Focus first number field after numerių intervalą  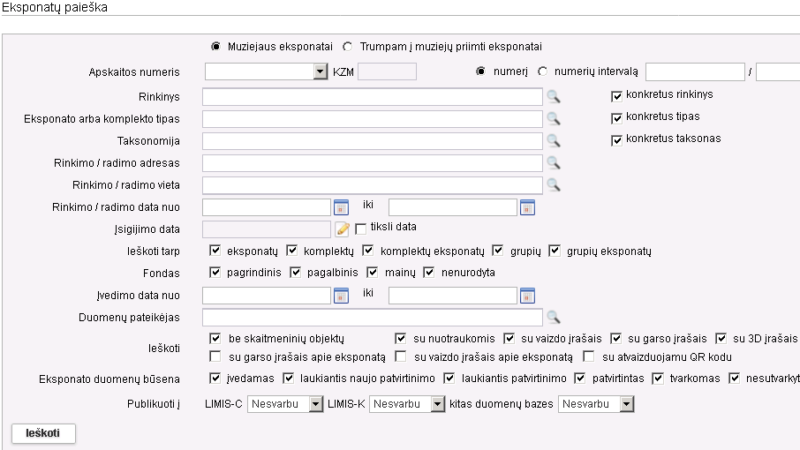click(x=695, y=71)
